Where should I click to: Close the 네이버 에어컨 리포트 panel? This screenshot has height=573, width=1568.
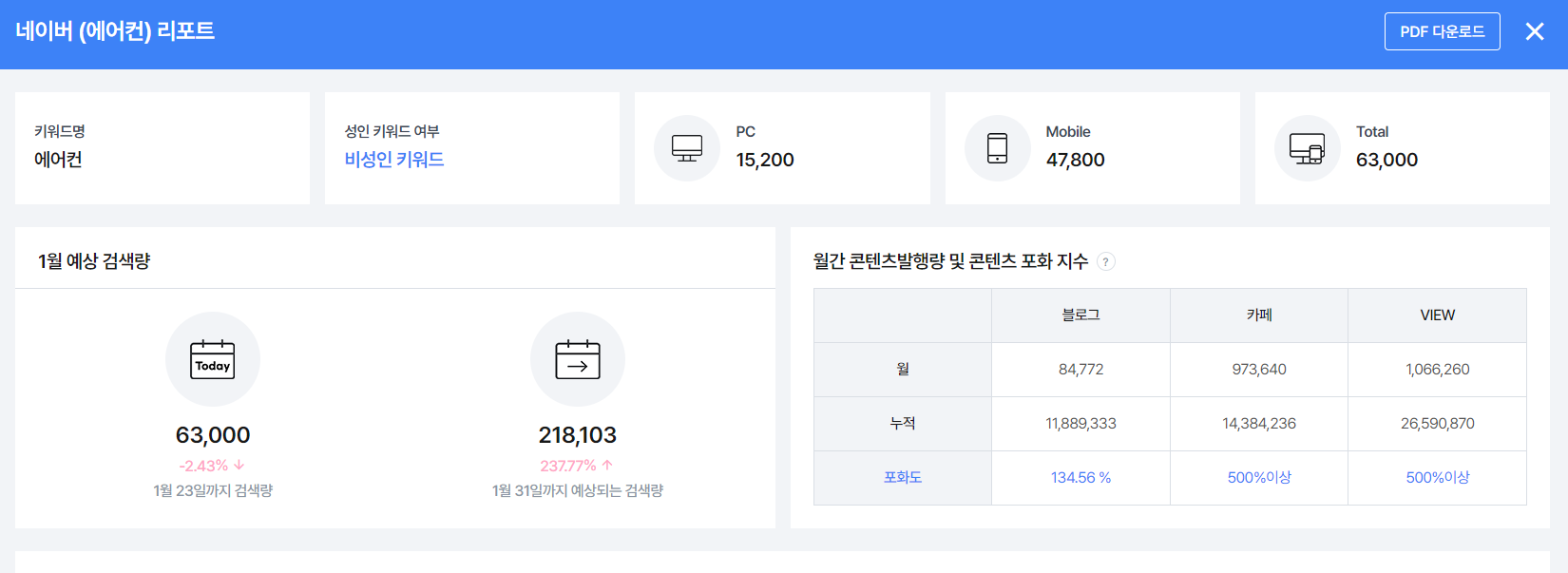(x=1535, y=31)
